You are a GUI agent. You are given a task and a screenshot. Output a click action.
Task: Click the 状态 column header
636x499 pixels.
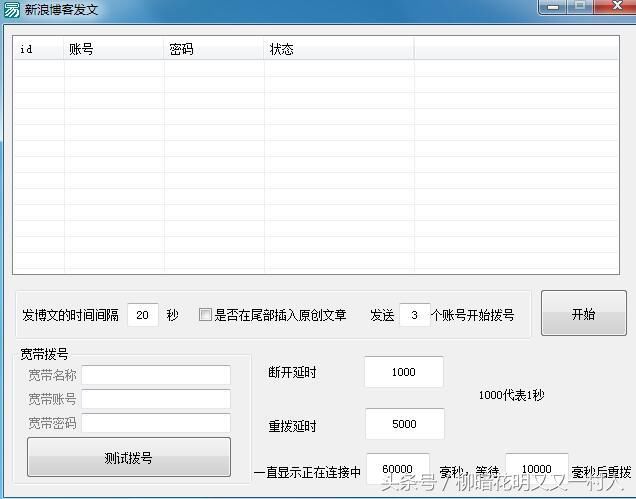pyautogui.click(x=339, y=49)
